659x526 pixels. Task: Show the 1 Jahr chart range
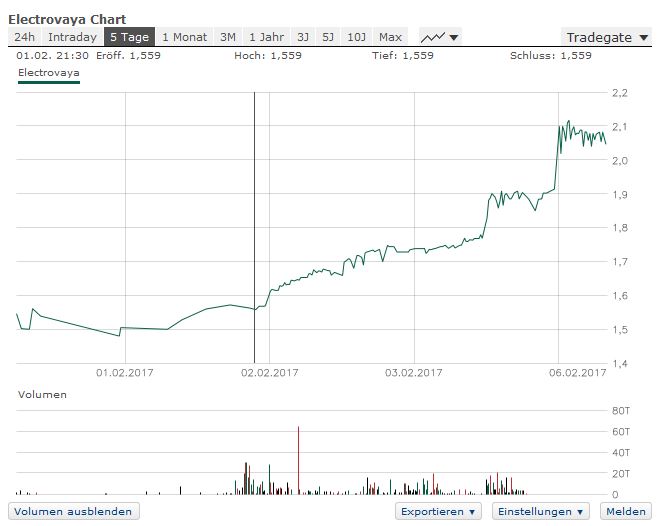pos(266,37)
